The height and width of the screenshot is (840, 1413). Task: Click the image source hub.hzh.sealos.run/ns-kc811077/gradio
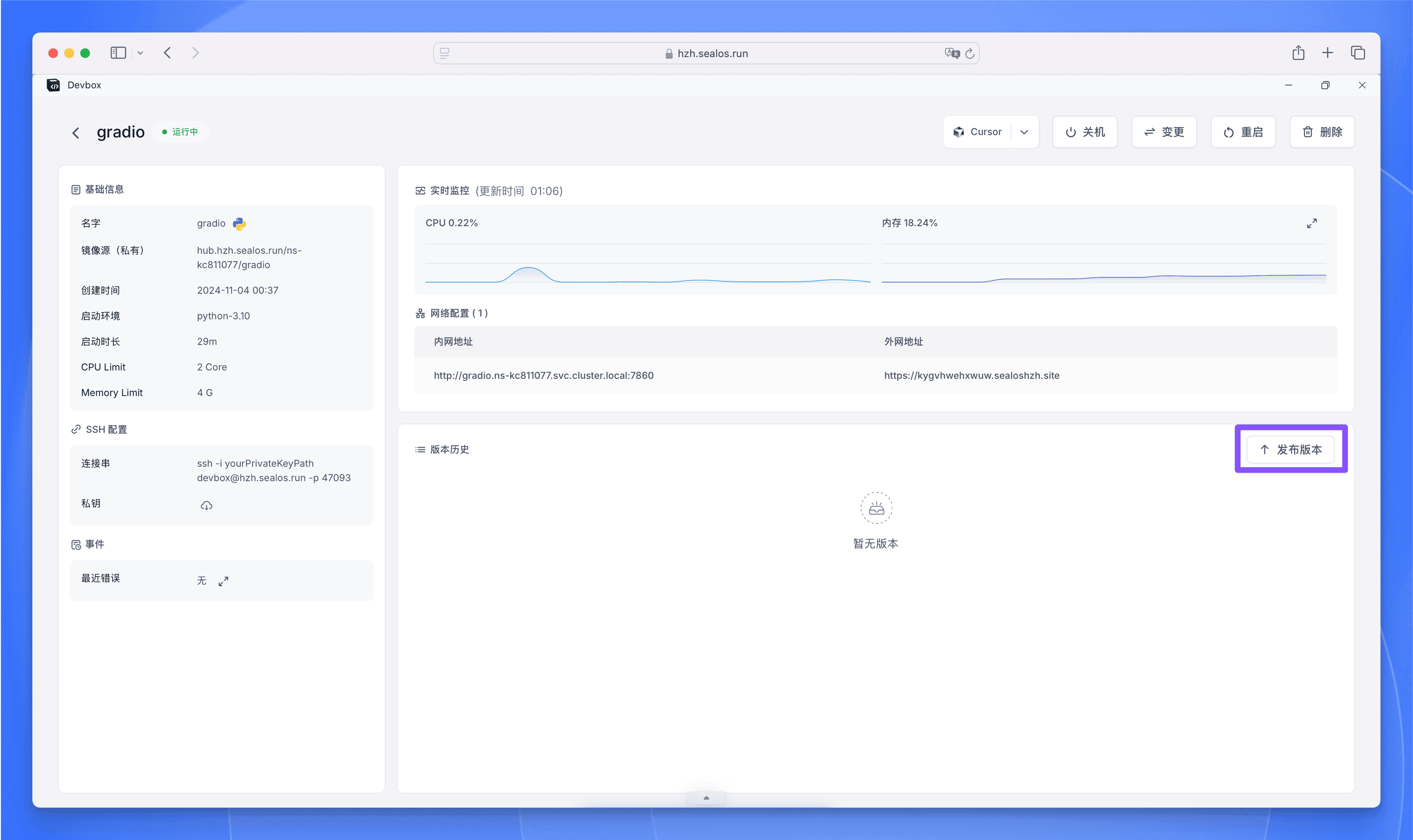(x=249, y=257)
